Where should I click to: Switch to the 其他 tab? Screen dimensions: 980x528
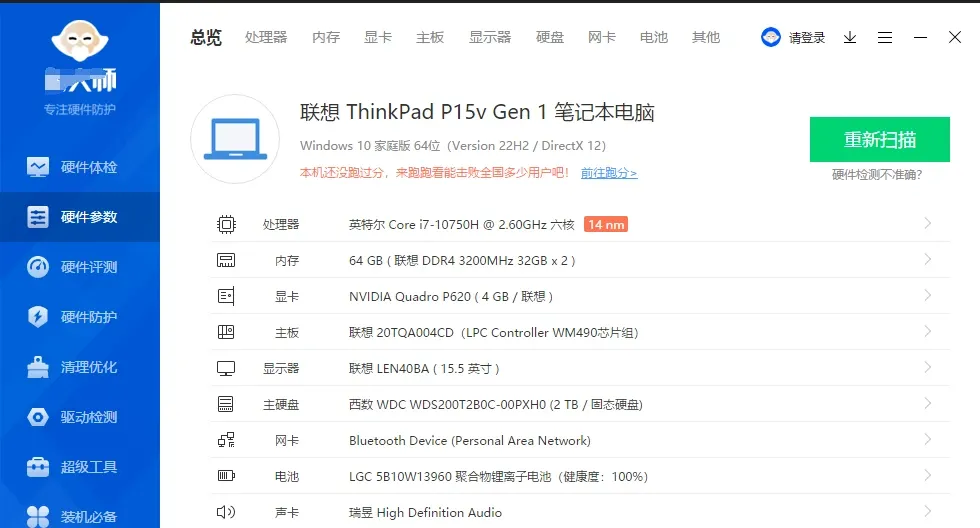click(706, 37)
